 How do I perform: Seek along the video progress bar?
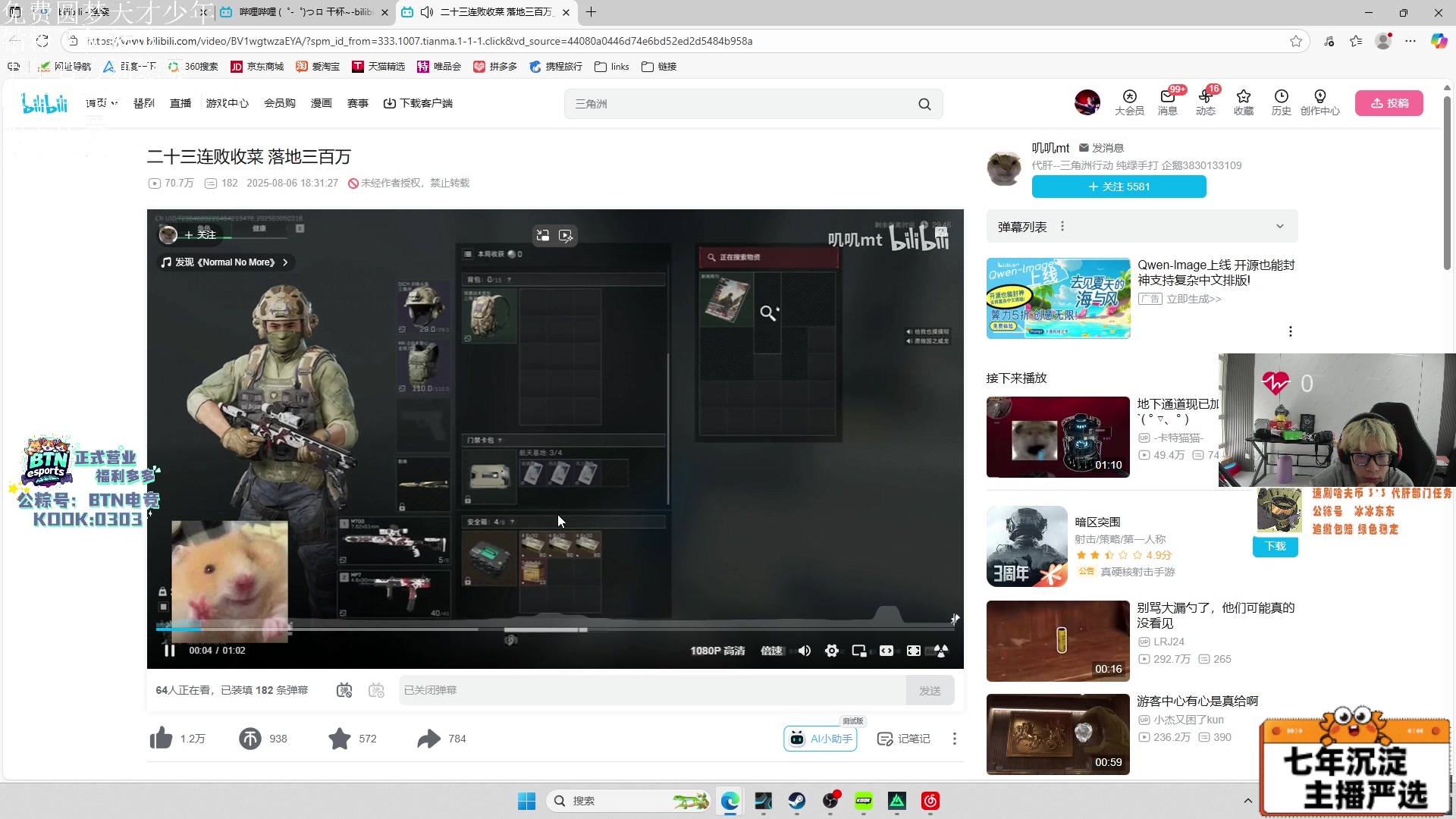[555, 629]
